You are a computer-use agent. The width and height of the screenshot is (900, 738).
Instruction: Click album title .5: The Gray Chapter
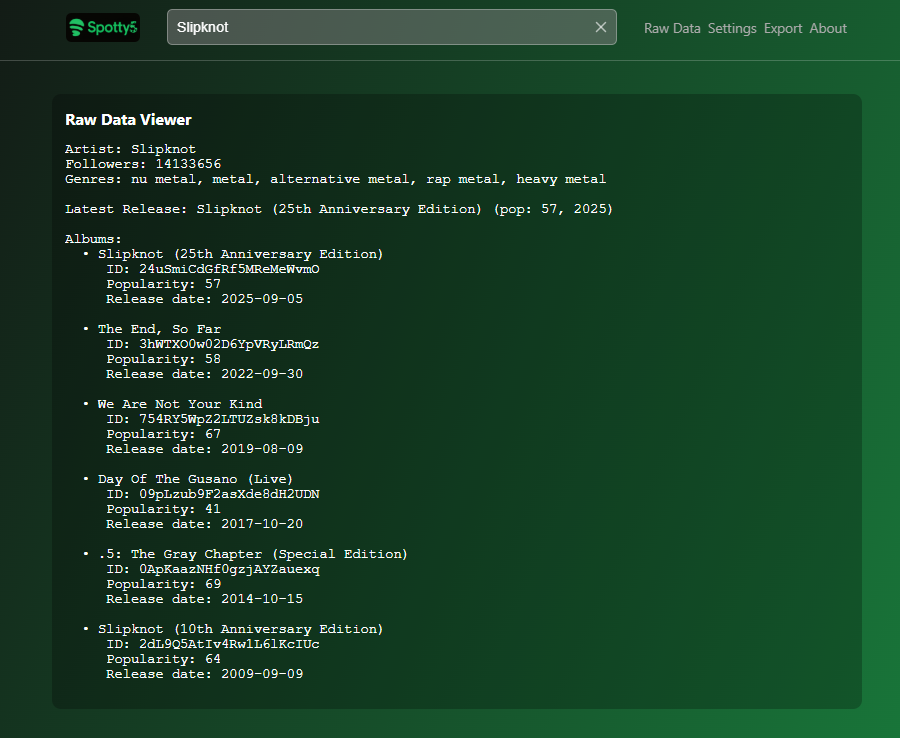[x=253, y=554]
